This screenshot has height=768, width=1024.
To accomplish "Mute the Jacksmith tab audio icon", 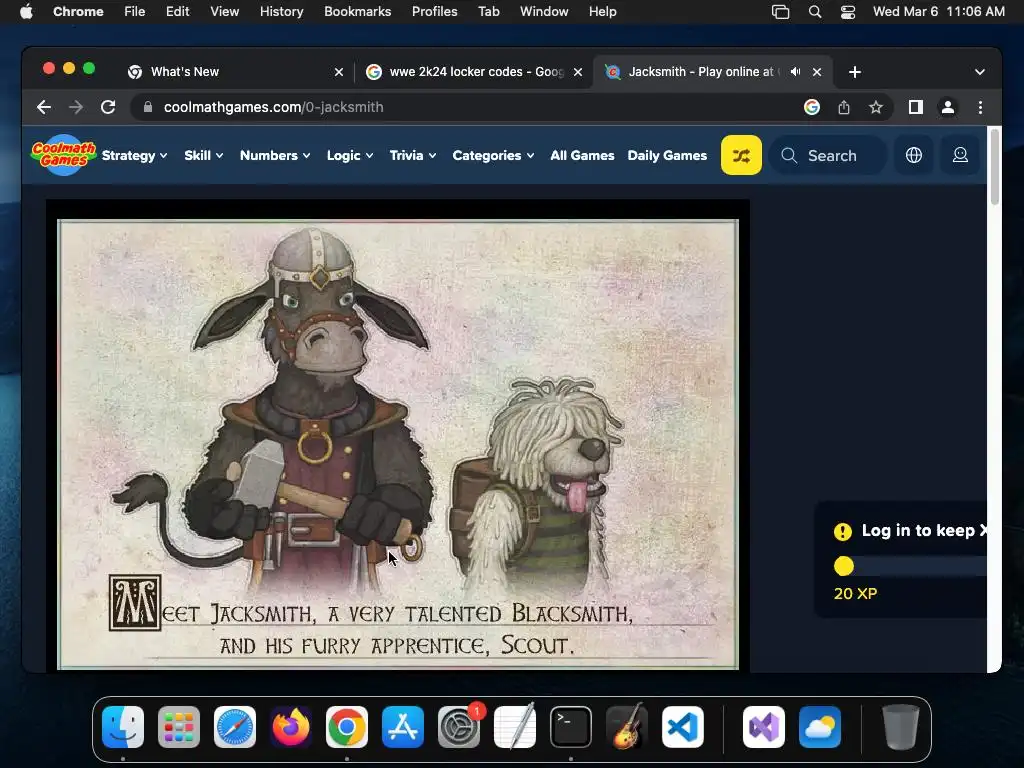I will (795, 72).
